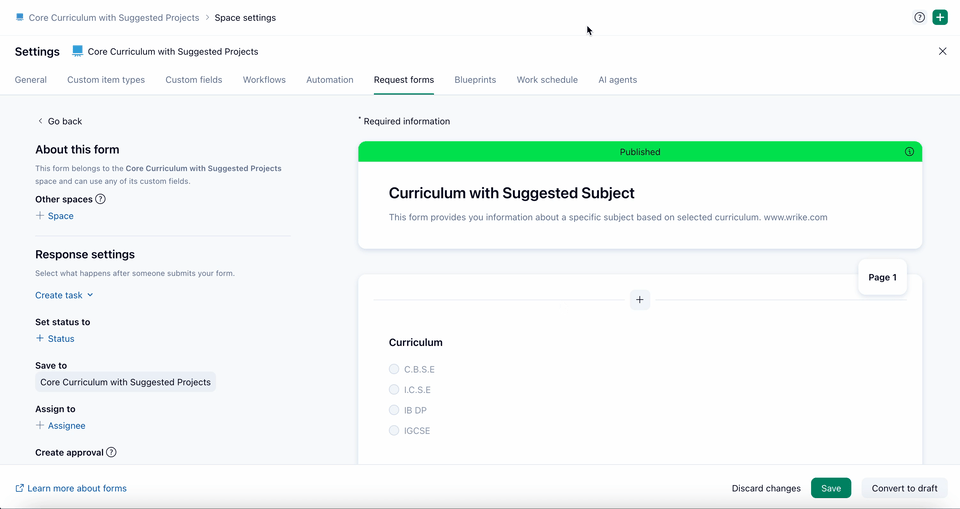Select the C.B.S.E radio option
Image resolution: width=960 pixels, height=509 pixels.
[x=394, y=369]
